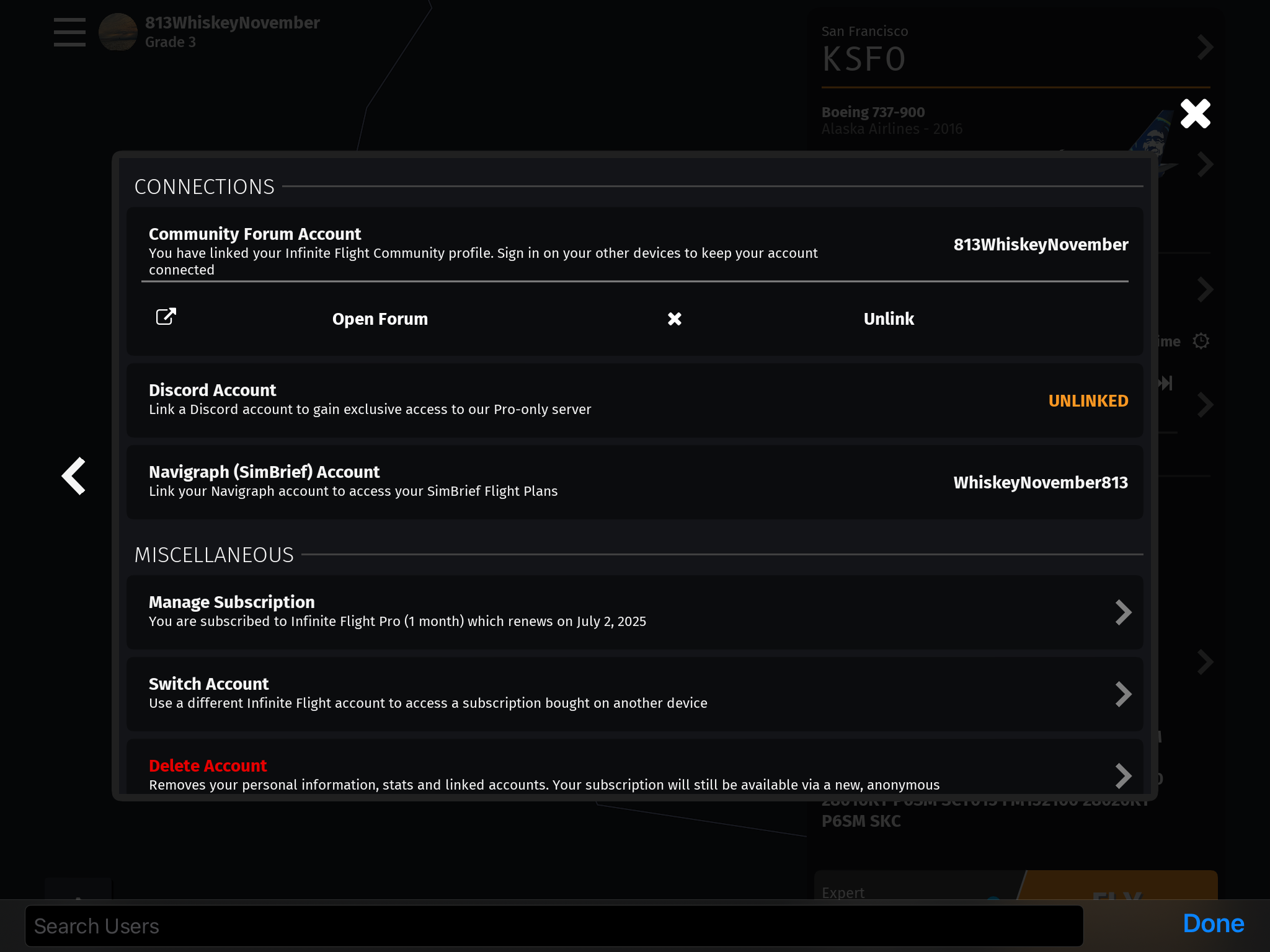Link the UNLINKED Discord account

[1088, 401]
